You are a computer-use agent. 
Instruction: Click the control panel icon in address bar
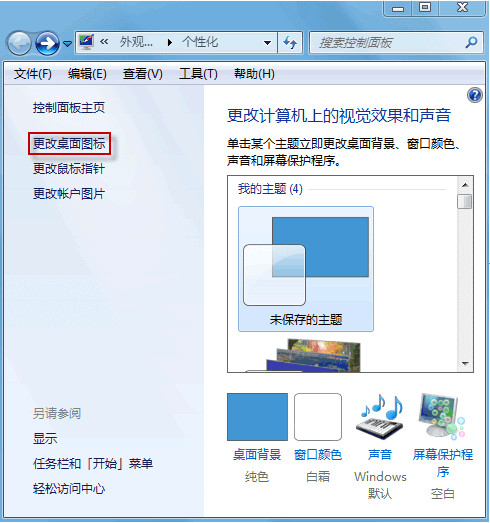[86, 42]
